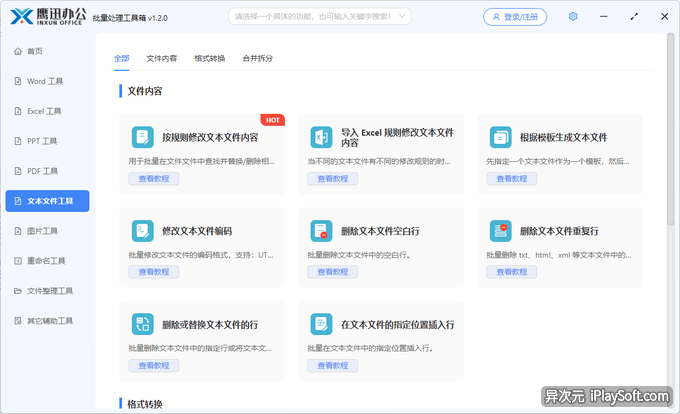The width and height of the screenshot is (680, 414).
Task: Click the 删除或替换文本文件的行 card title
Action: pos(210,325)
